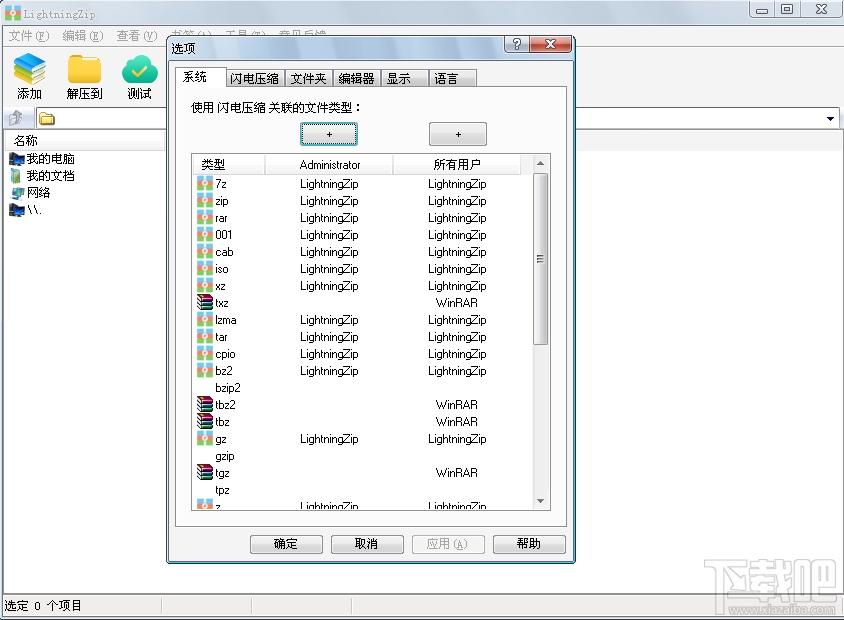Click the WinRAR icon beside txz
844x620 pixels.
pyautogui.click(x=205, y=303)
